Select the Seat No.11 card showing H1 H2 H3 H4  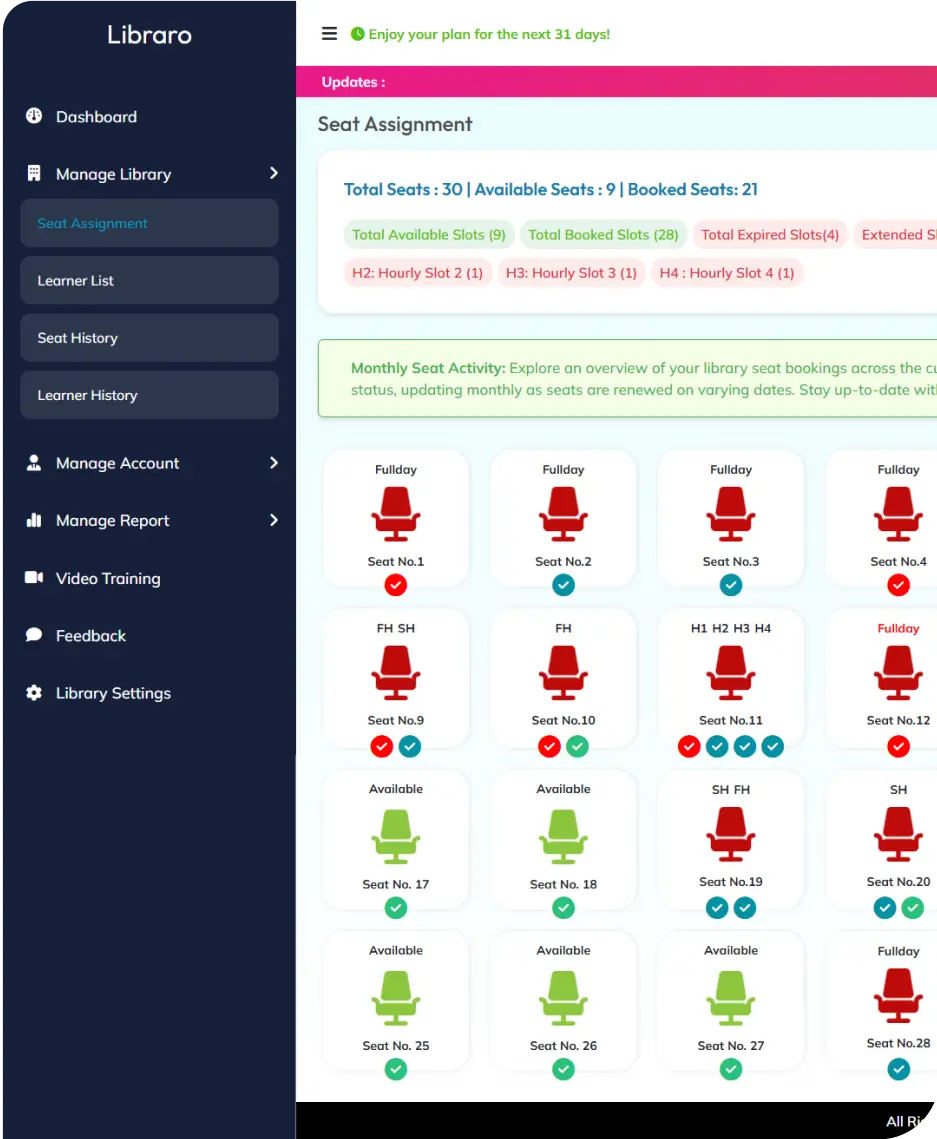730,678
